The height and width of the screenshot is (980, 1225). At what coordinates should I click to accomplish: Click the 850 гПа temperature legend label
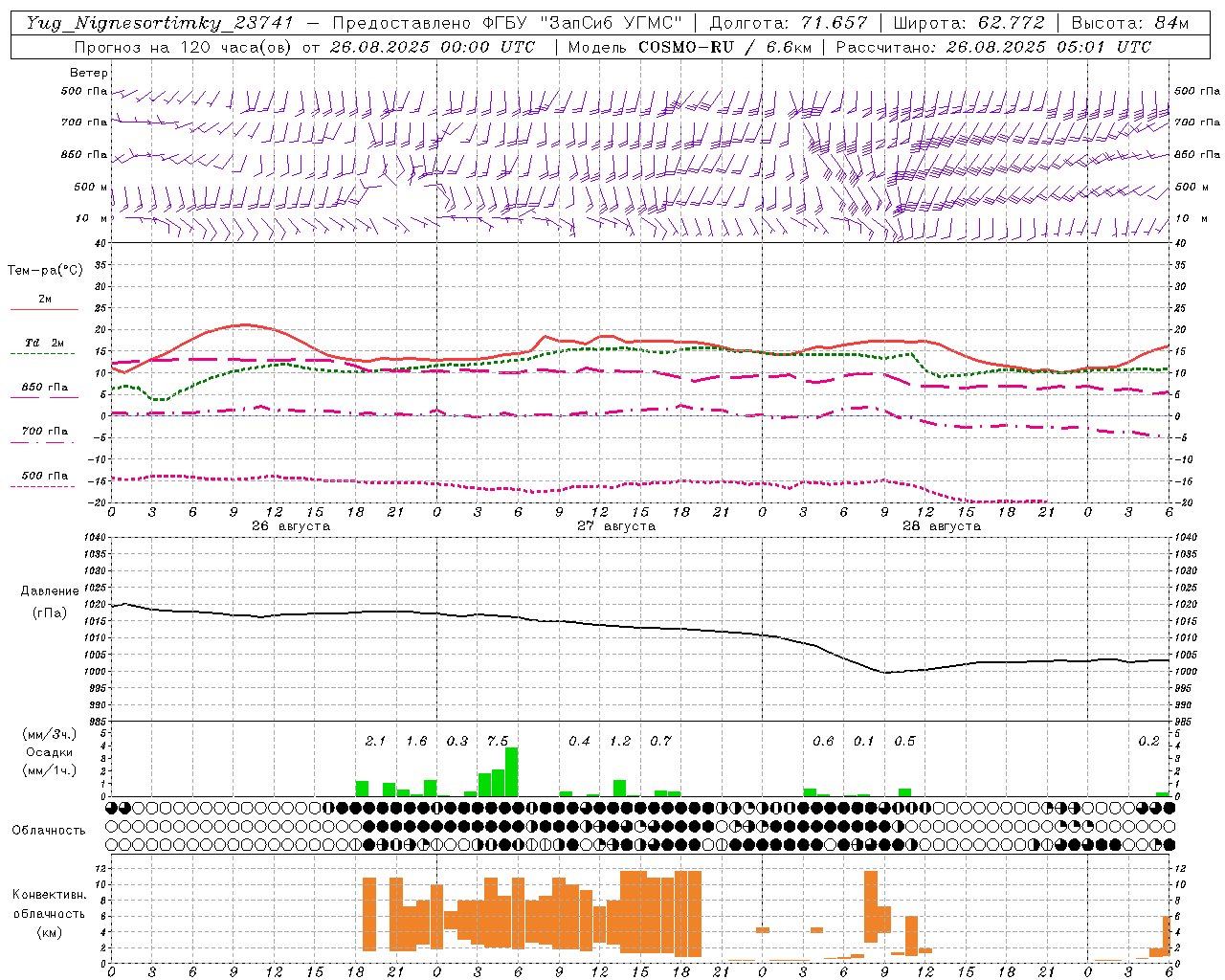(44, 387)
